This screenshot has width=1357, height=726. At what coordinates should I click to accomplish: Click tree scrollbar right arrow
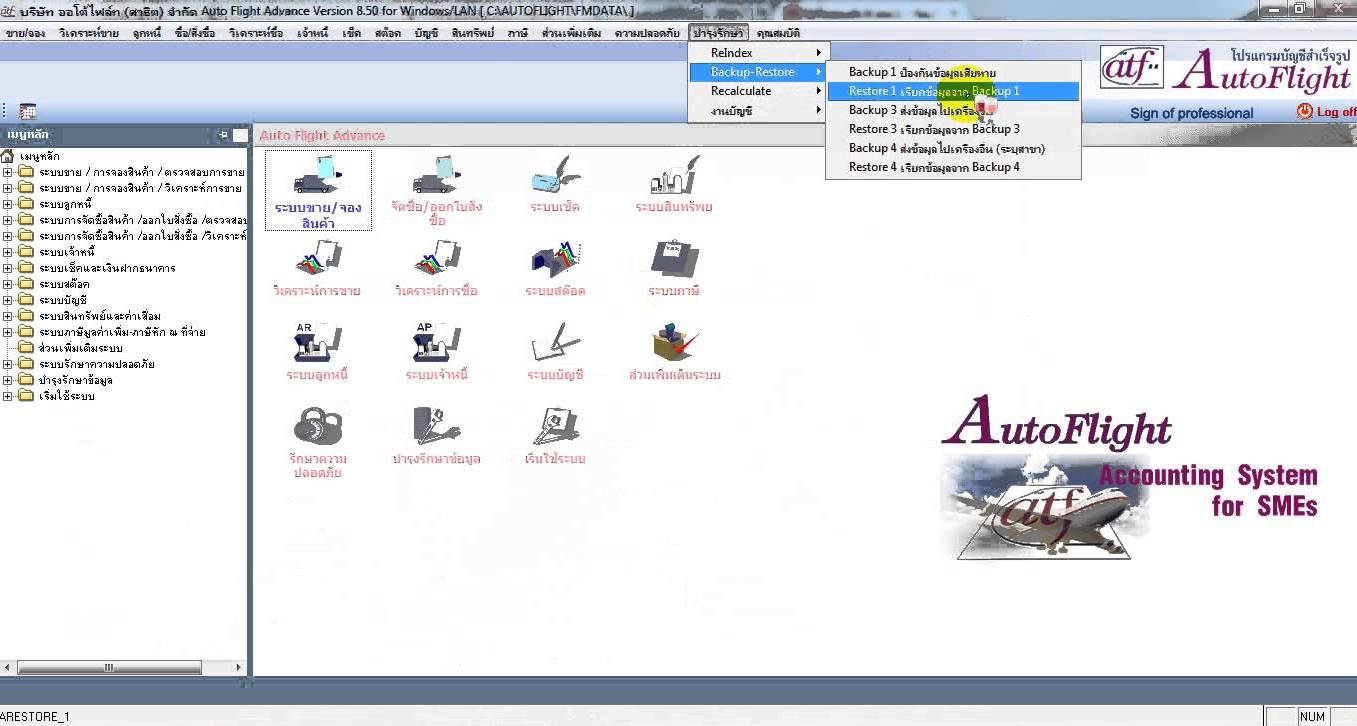click(x=238, y=667)
